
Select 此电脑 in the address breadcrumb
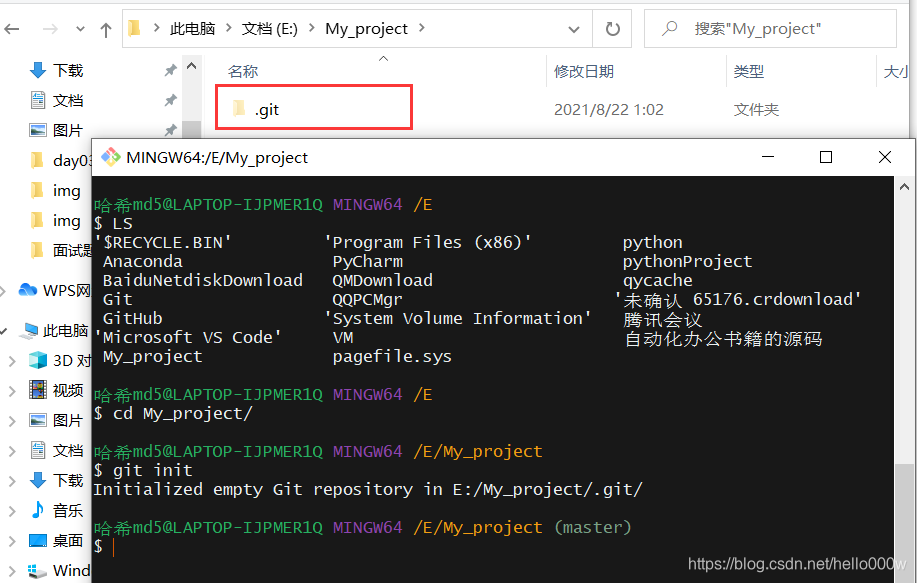(192, 28)
